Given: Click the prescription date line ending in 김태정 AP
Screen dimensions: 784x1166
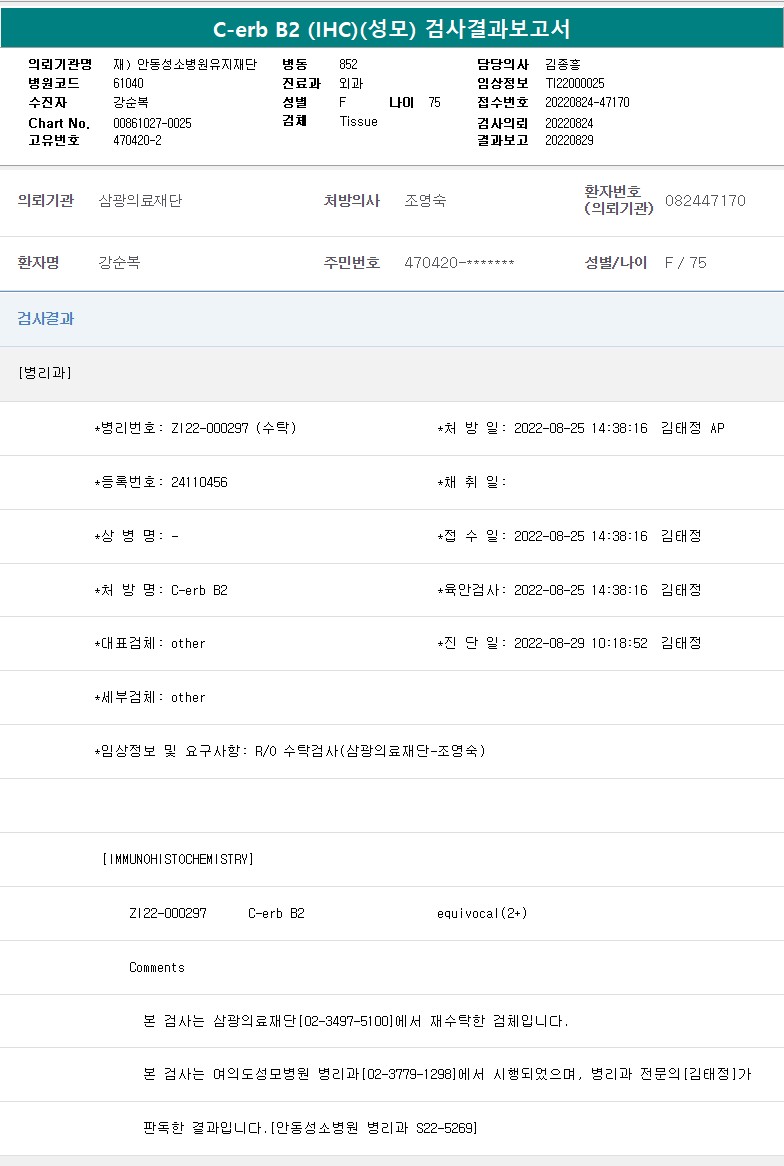Looking at the screenshot, I should (x=581, y=428).
